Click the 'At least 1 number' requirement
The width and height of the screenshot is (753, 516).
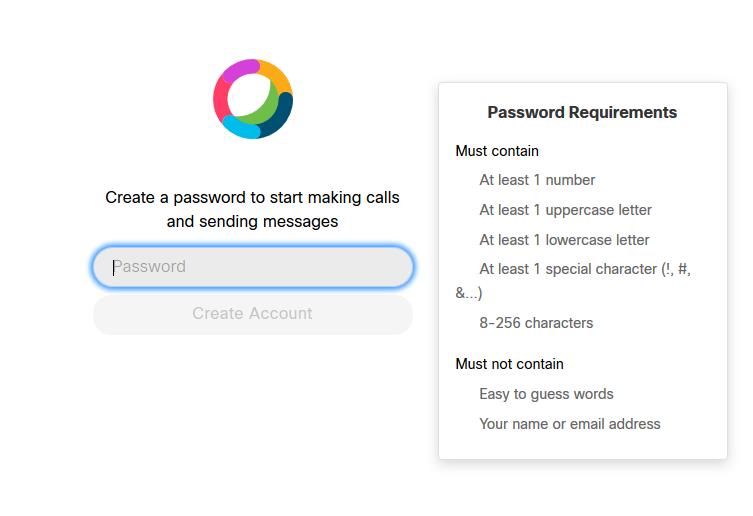(x=537, y=180)
